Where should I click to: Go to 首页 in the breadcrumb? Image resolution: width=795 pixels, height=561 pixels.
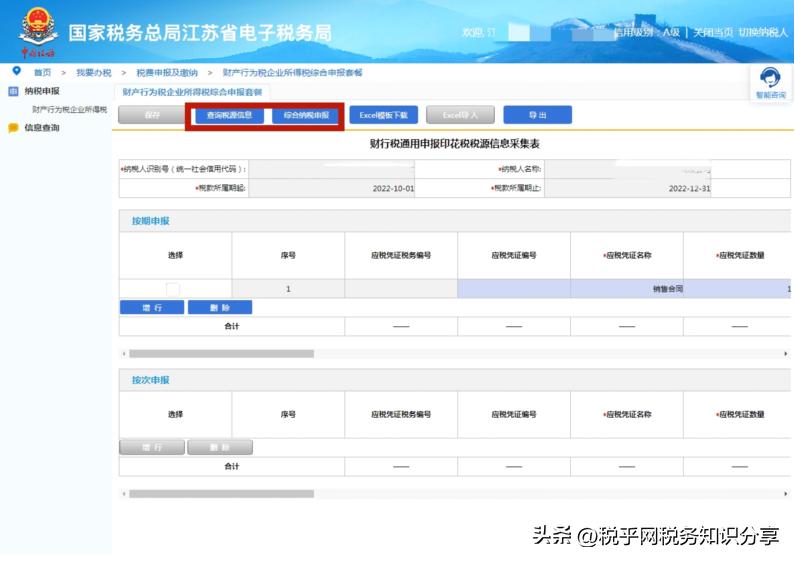(x=43, y=73)
